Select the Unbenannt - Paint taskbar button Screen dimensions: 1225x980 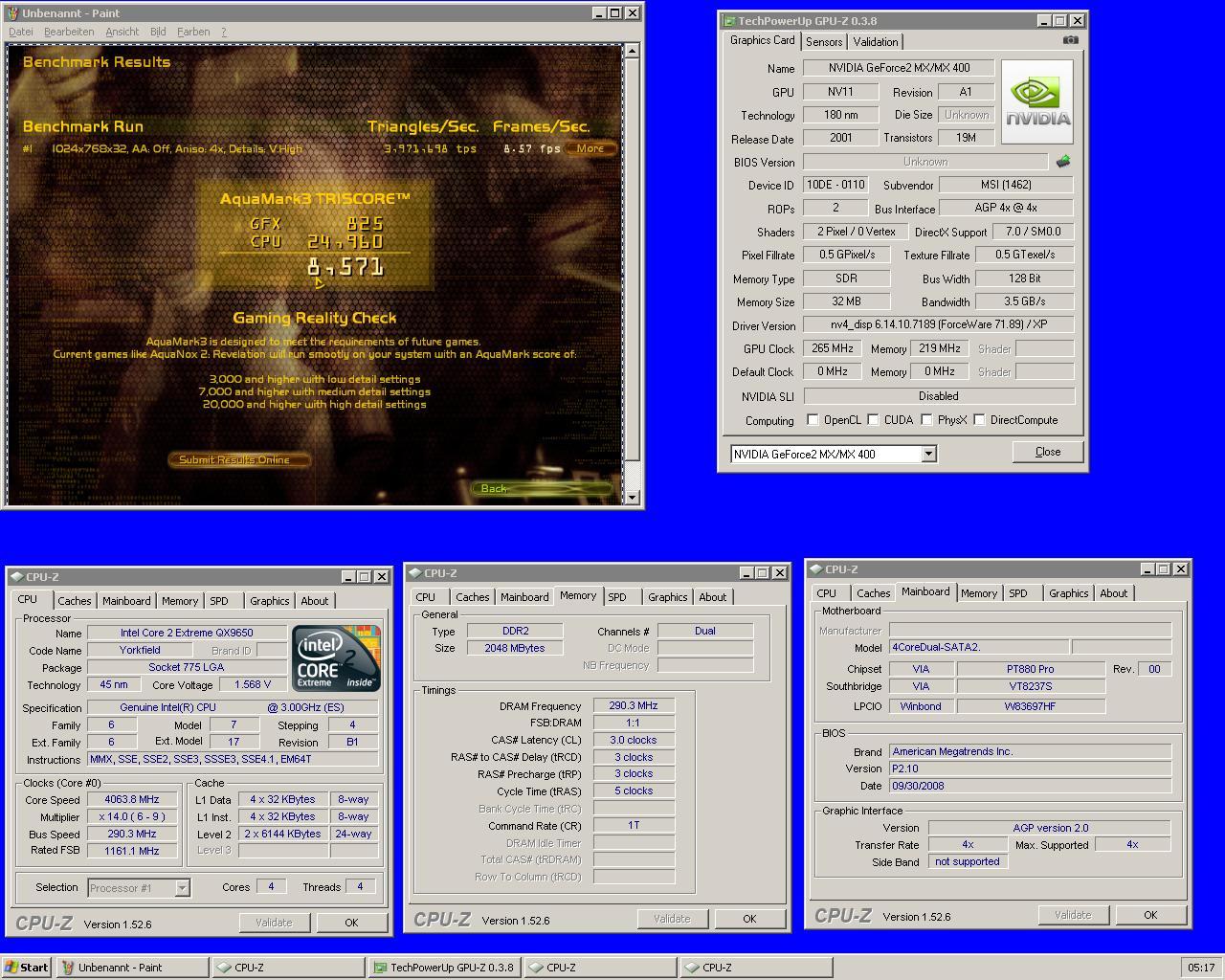132,968
